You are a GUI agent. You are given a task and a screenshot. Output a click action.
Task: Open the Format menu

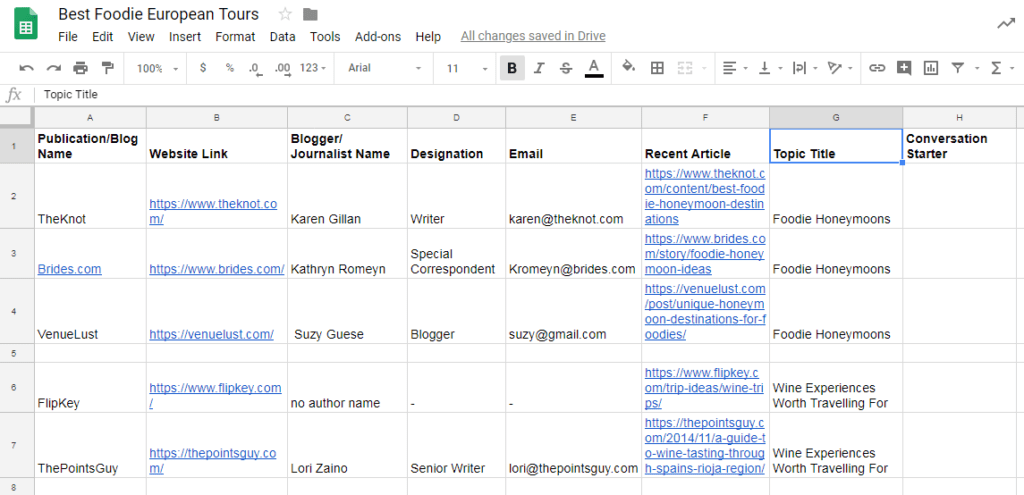tap(235, 37)
